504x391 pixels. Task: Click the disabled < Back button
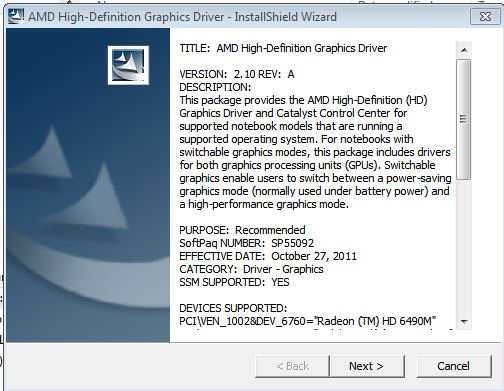pos(292,366)
